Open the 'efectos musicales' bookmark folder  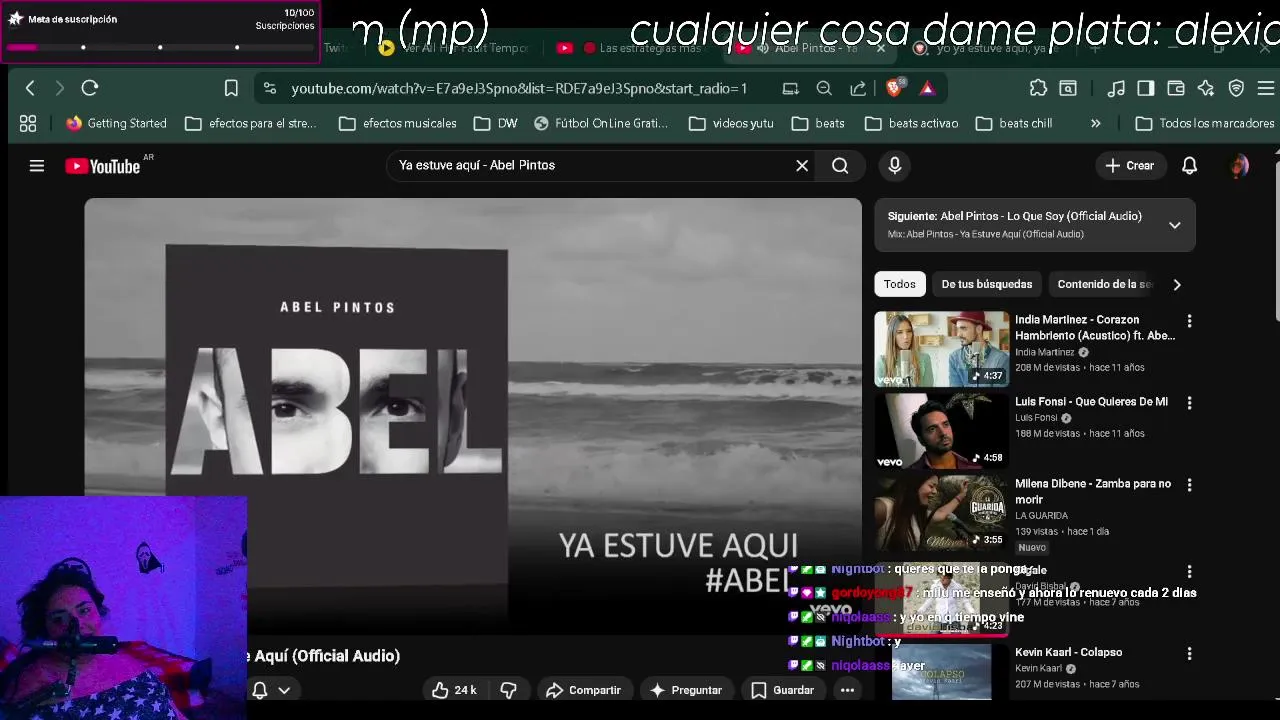coord(398,123)
